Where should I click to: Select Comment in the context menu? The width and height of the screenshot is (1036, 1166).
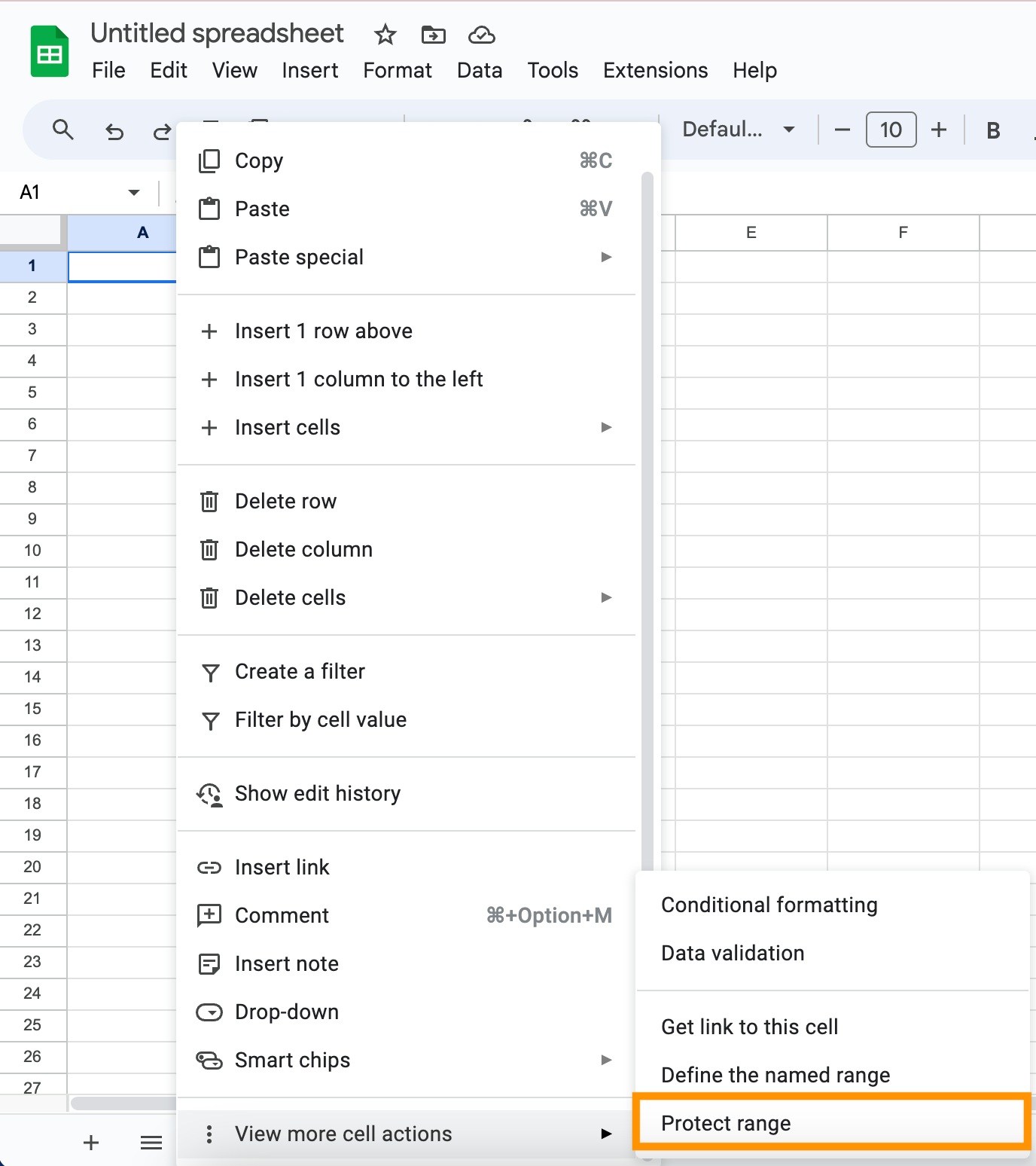coord(407,915)
